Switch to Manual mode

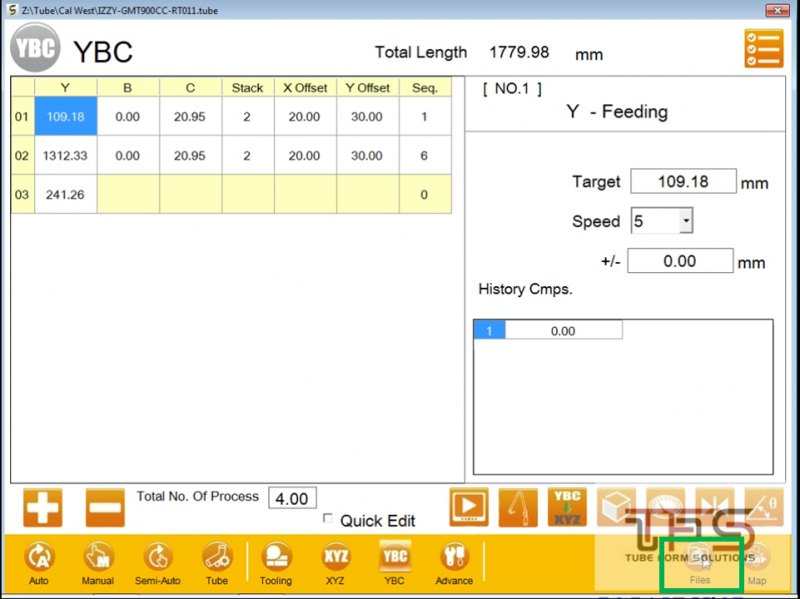(98, 563)
